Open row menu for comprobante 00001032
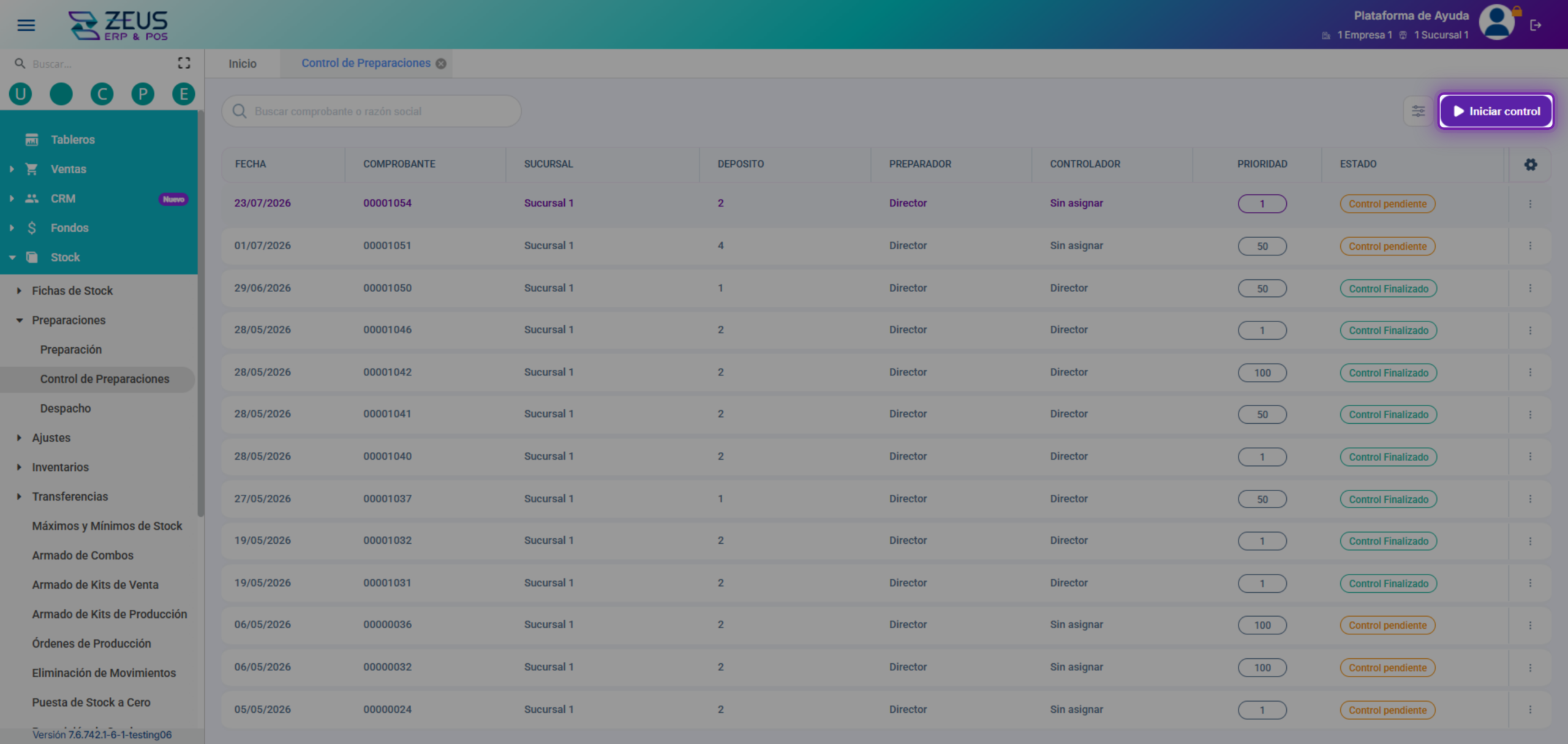This screenshot has width=1568, height=744. (1530, 541)
